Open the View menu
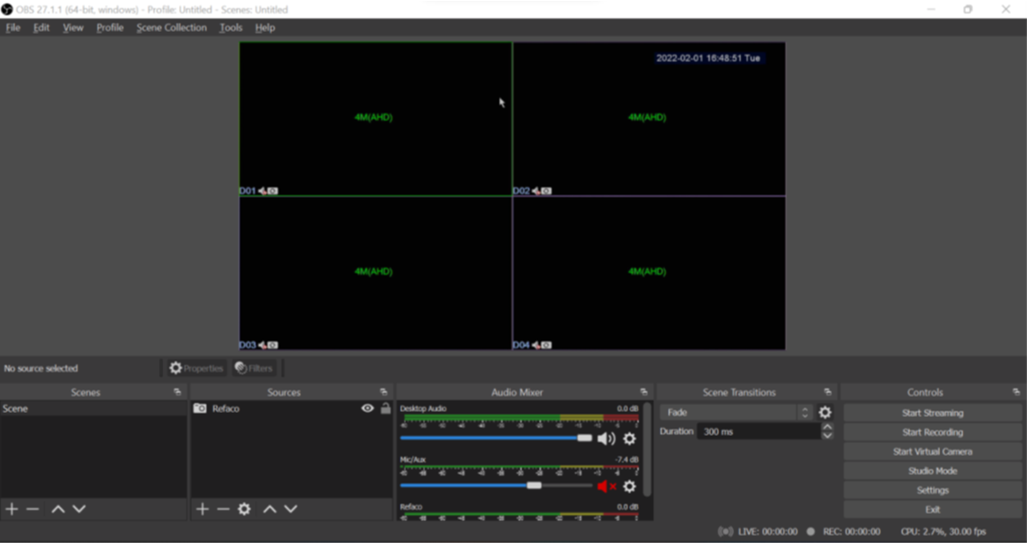1027x544 pixels. point(73,27)
